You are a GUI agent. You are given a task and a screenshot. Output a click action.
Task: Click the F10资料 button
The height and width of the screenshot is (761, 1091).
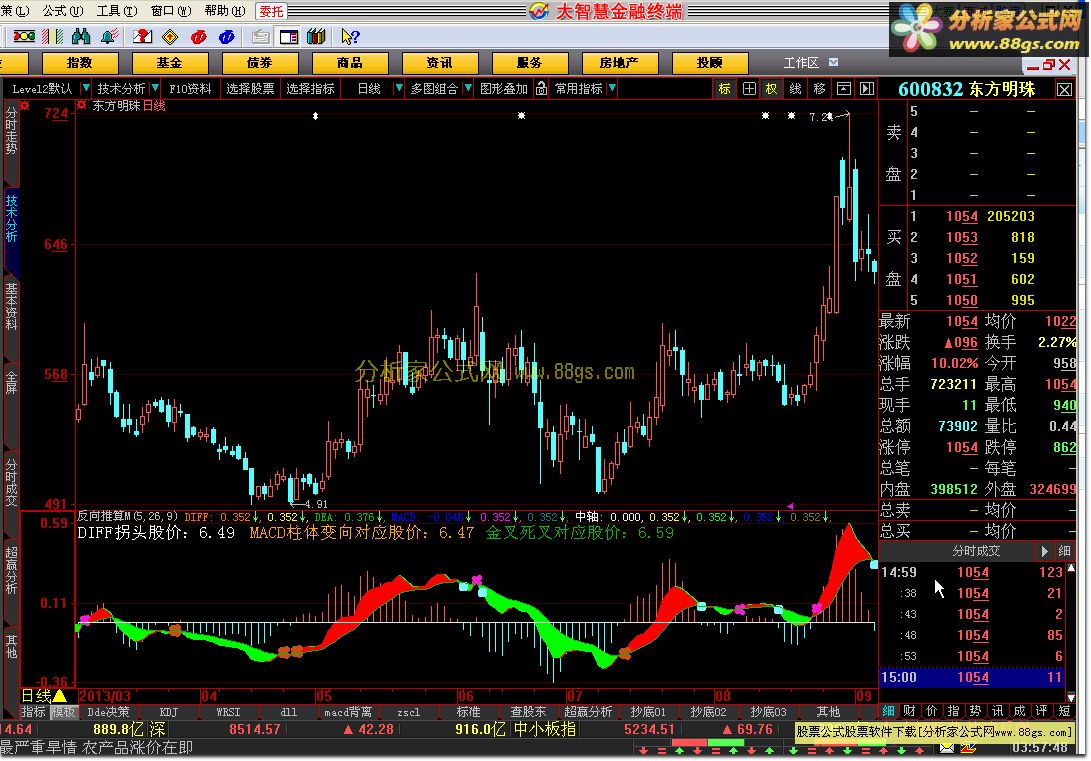click(x=190, y=88)
